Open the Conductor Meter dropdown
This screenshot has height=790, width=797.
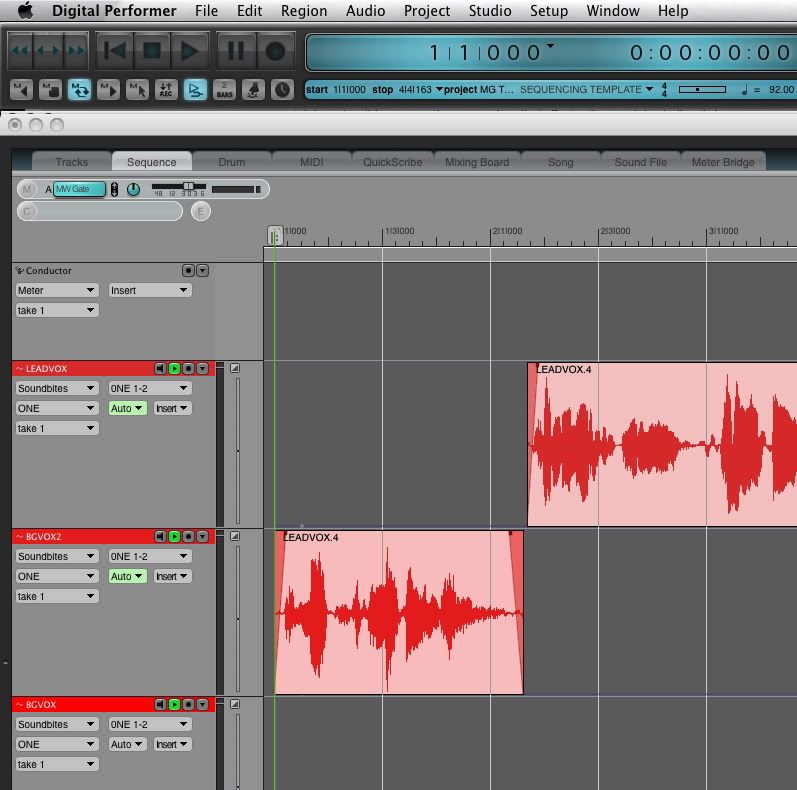click(x=56, y=290)
